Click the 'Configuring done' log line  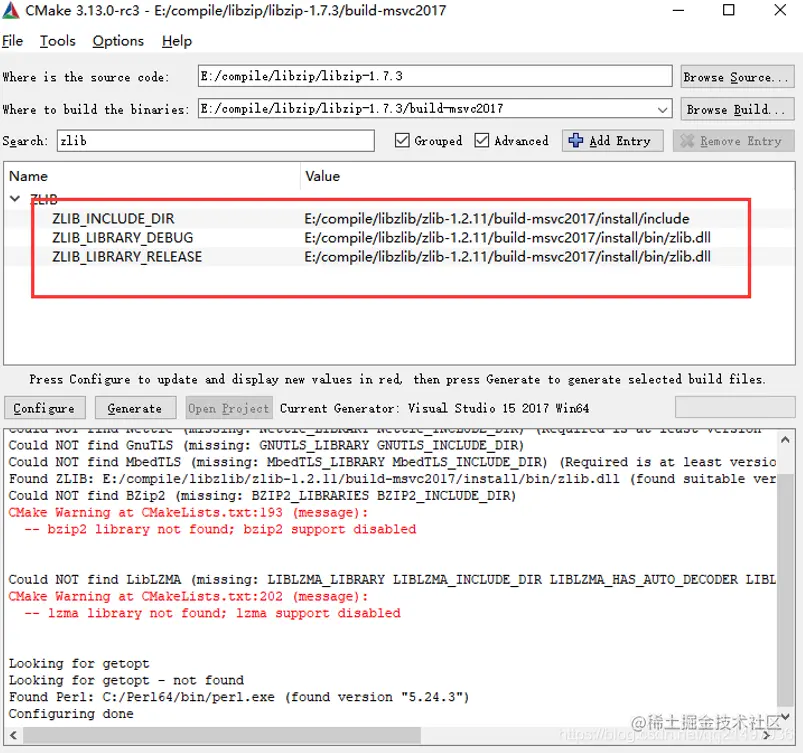coord(71,714)
